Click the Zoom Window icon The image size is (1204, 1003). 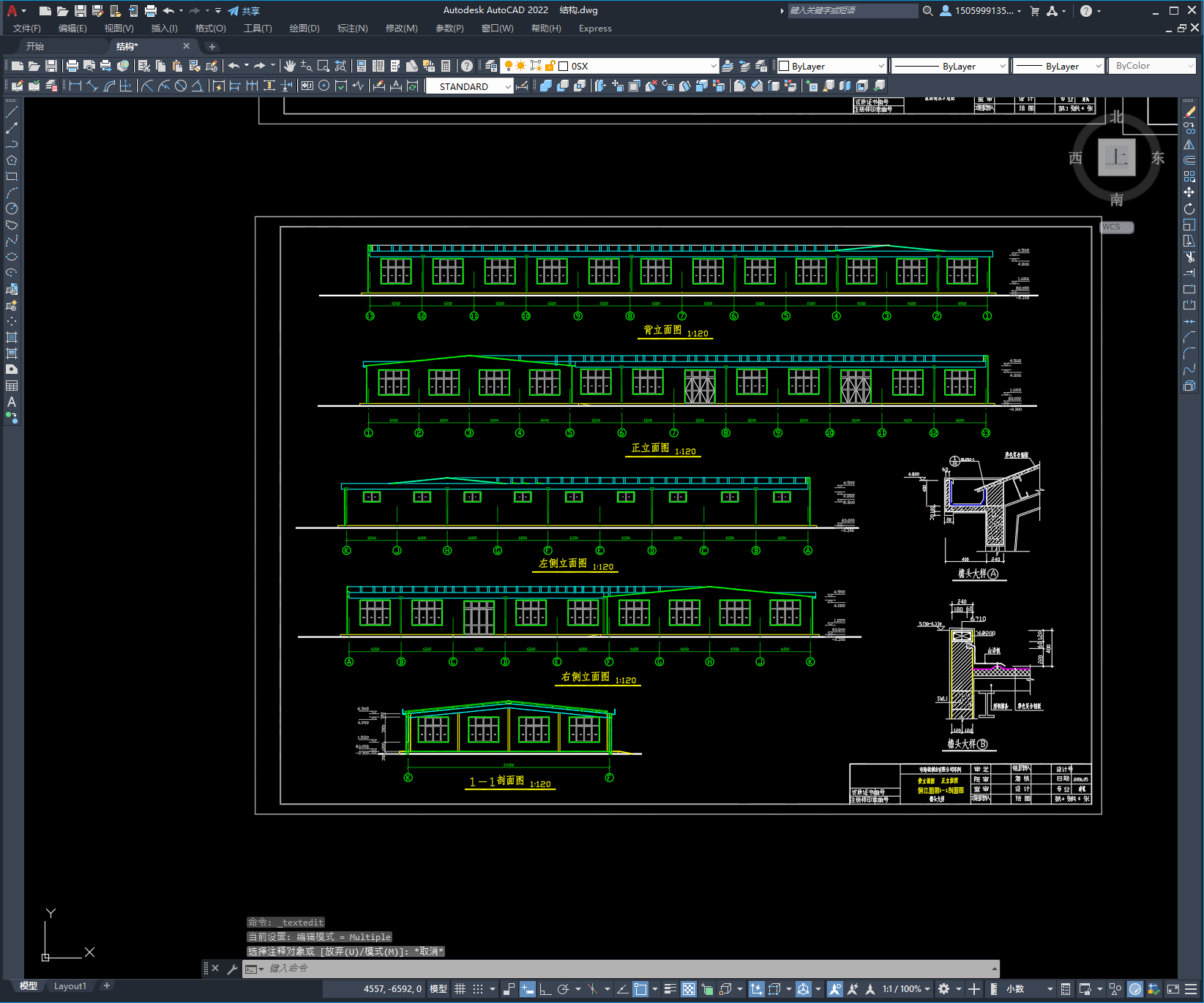pos(324,66)
